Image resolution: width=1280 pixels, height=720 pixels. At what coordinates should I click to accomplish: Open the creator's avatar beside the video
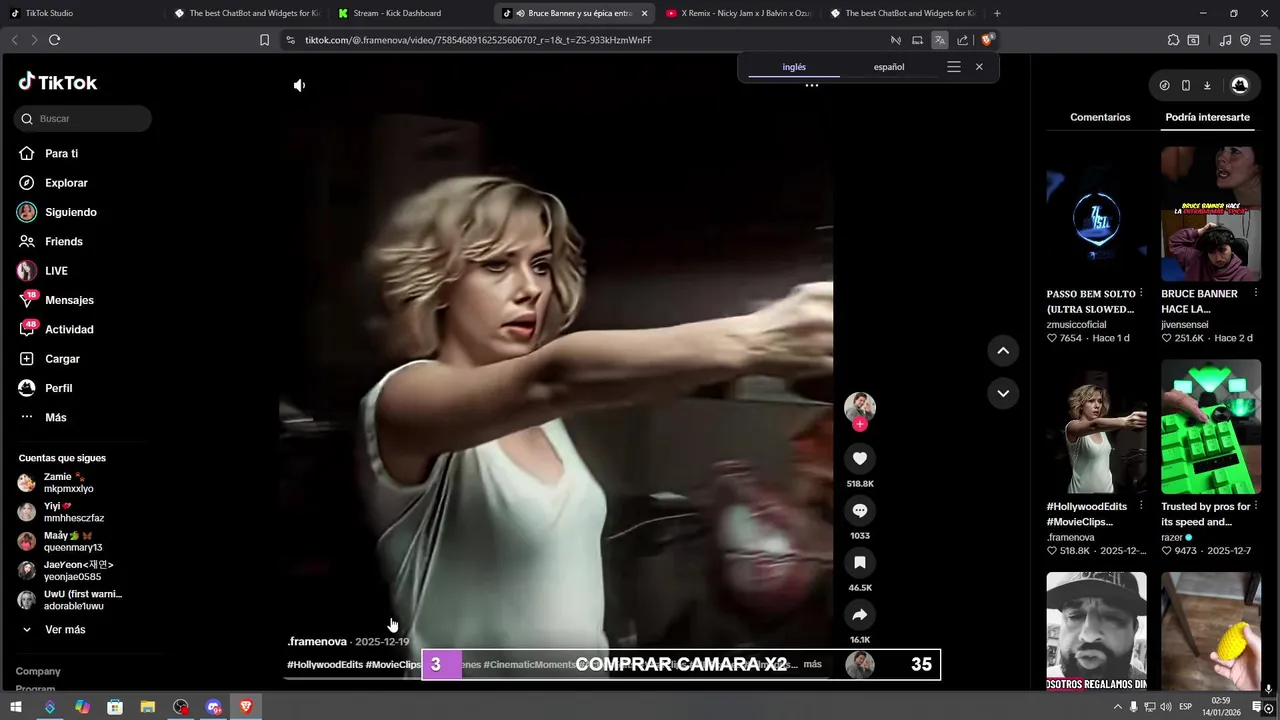point(860,406)
